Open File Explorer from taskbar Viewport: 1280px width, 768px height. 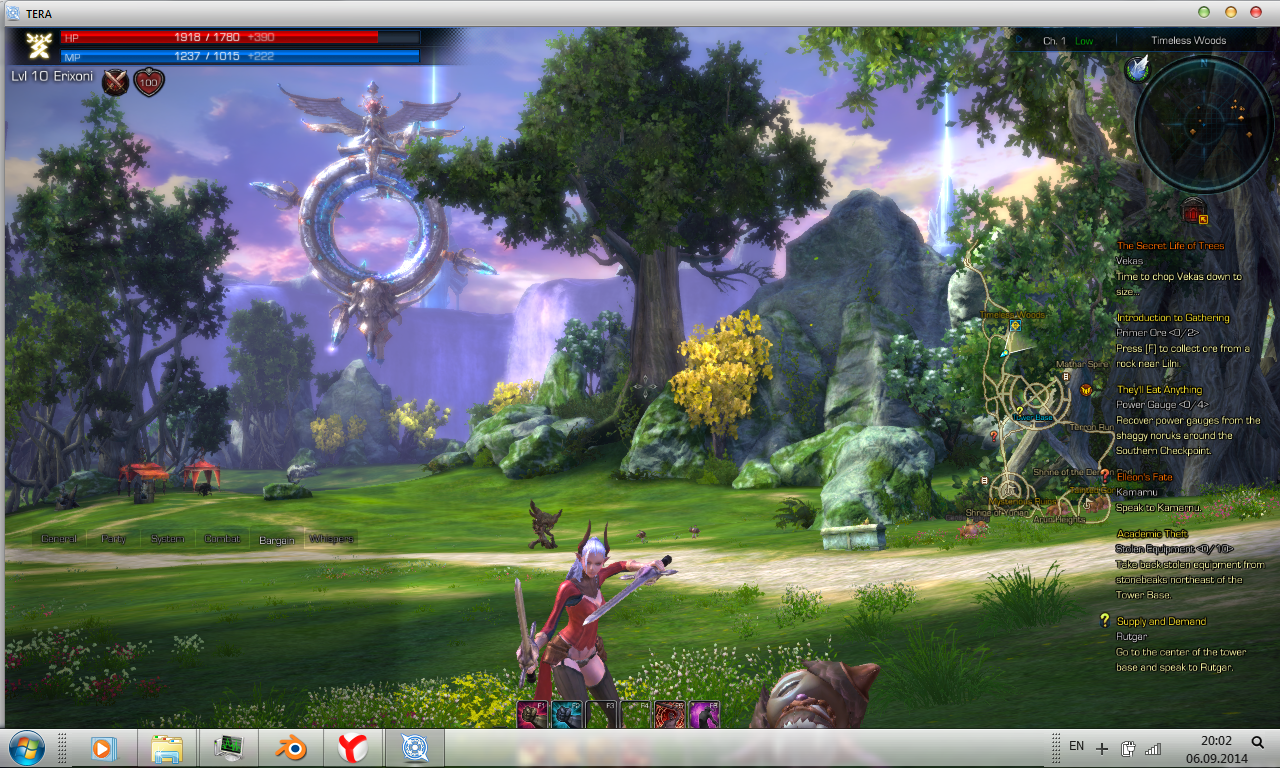click(x=166, y=748)
